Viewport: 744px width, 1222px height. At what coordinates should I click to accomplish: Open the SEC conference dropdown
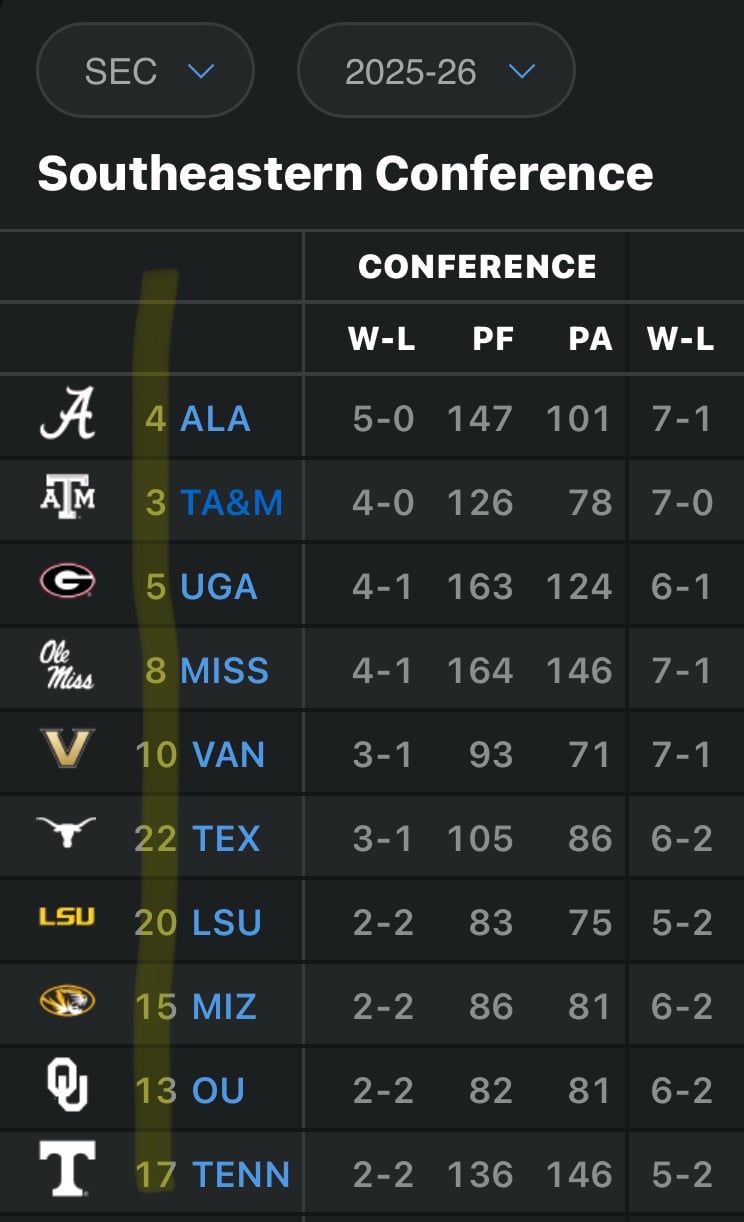(145, 71)
